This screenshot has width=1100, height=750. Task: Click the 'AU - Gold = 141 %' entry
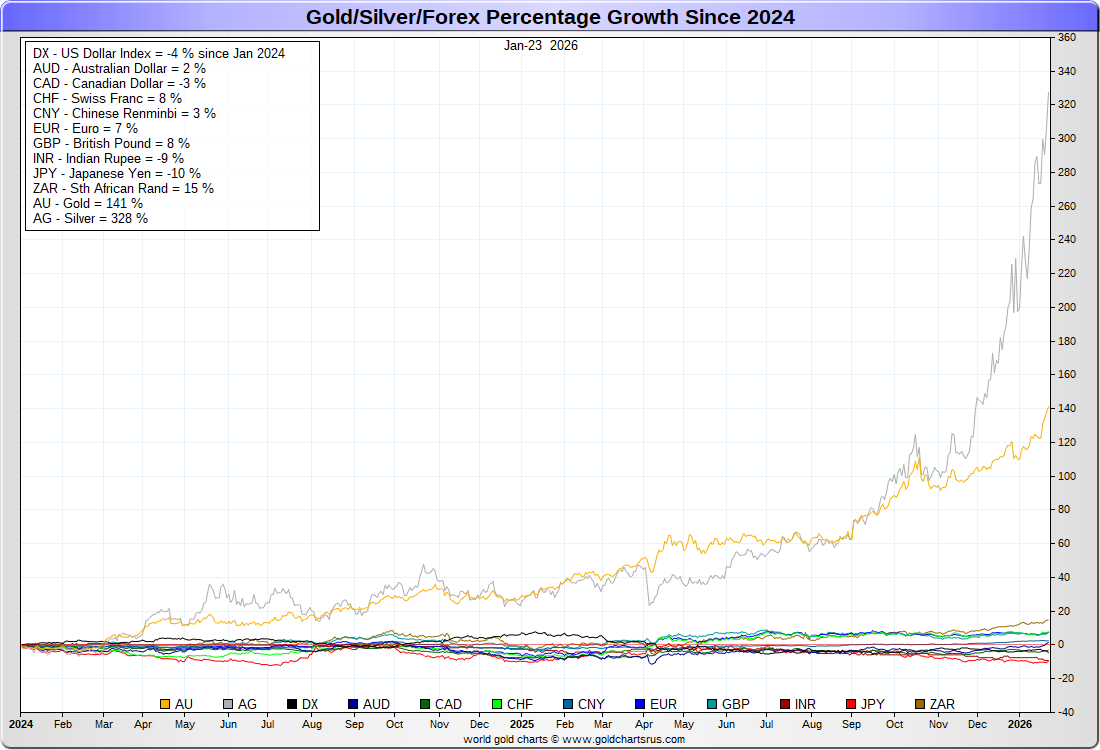[x=88, y=203]
